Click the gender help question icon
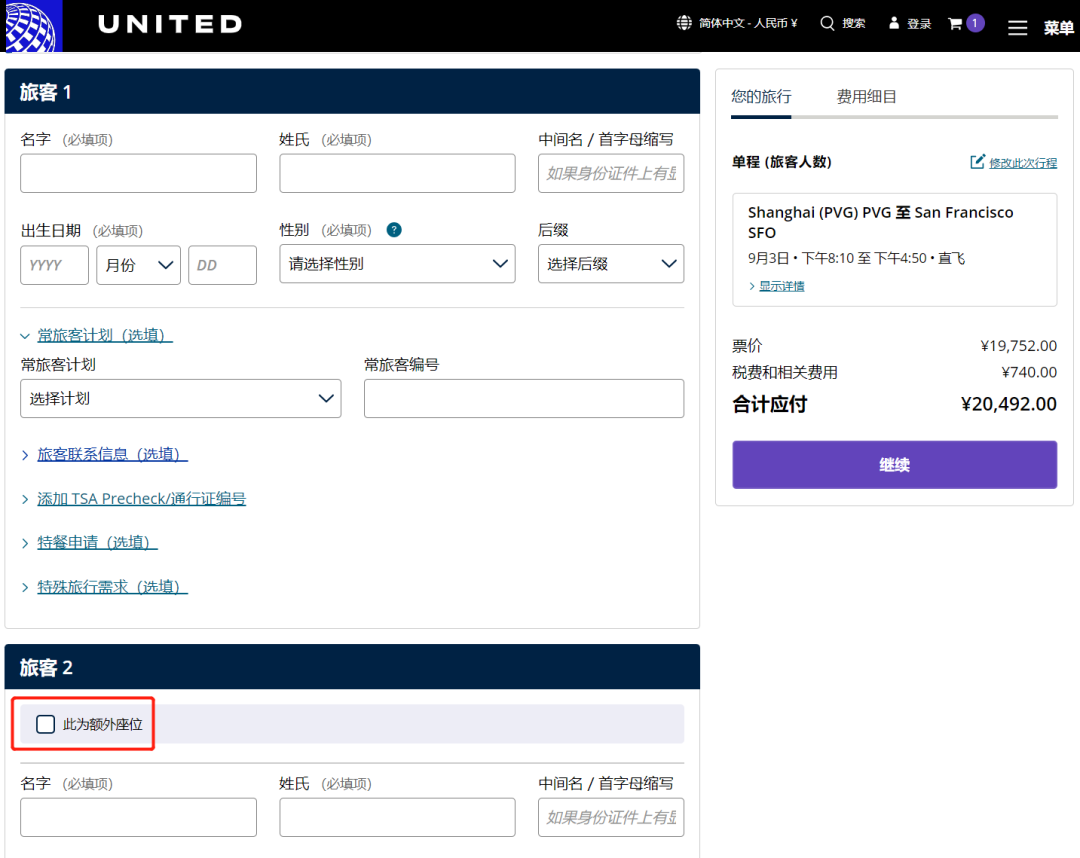The height and width of the screenshot is (858, 1080). tap(394, 230)
